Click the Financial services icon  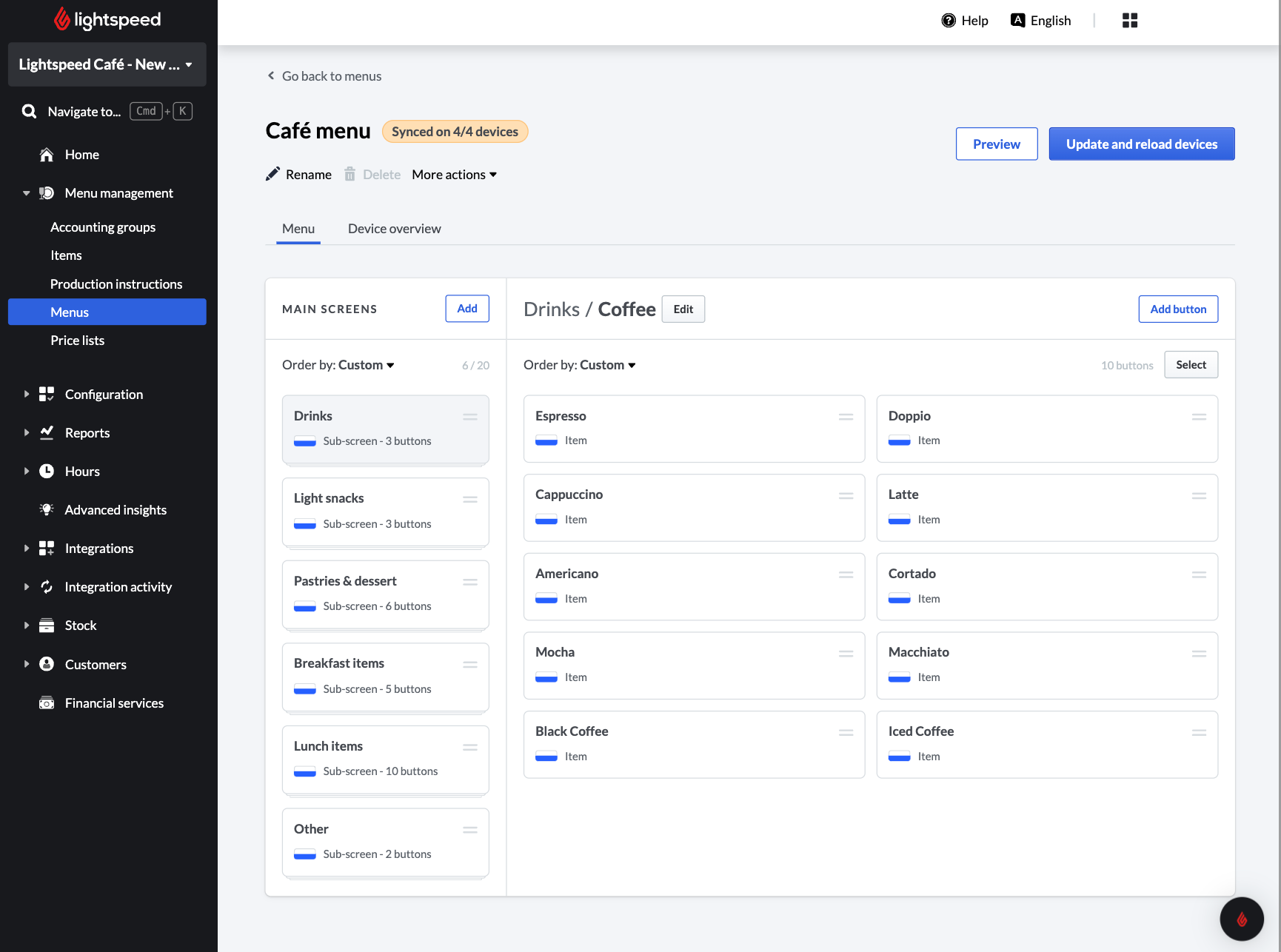click(x=47, y=703)
